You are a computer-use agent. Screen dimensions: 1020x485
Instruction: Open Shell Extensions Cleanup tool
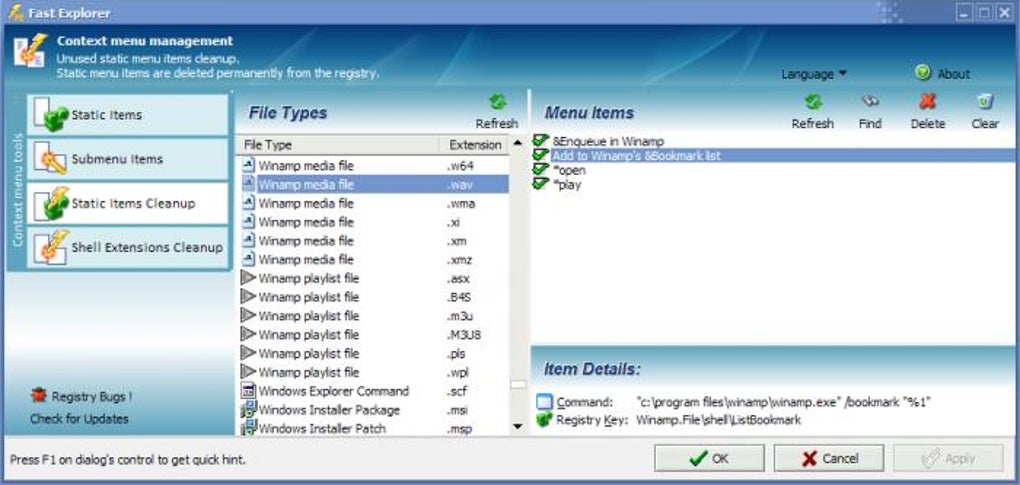click(x=128, y=248)
